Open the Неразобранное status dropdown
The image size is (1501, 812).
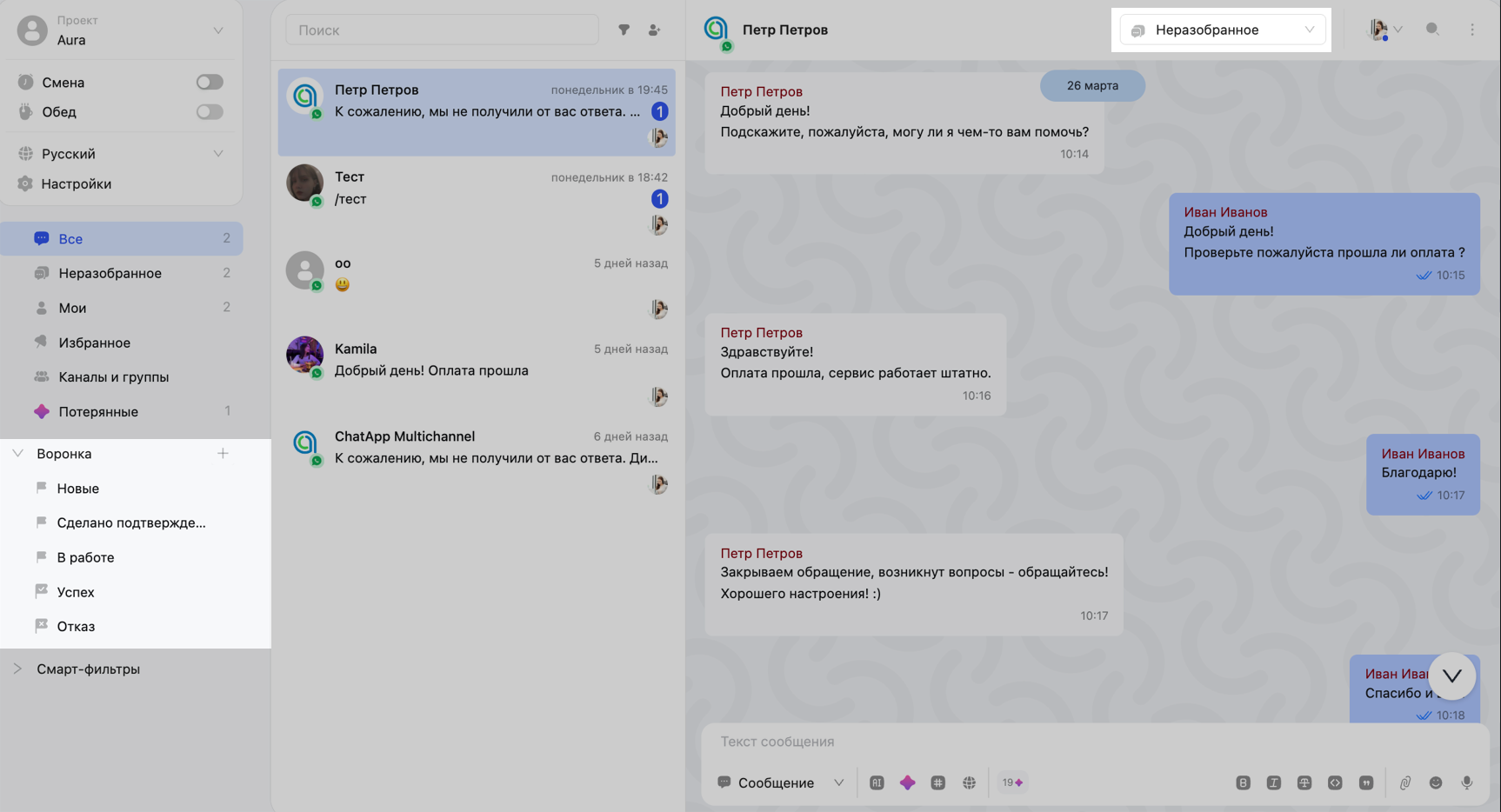click(1222, 30)
